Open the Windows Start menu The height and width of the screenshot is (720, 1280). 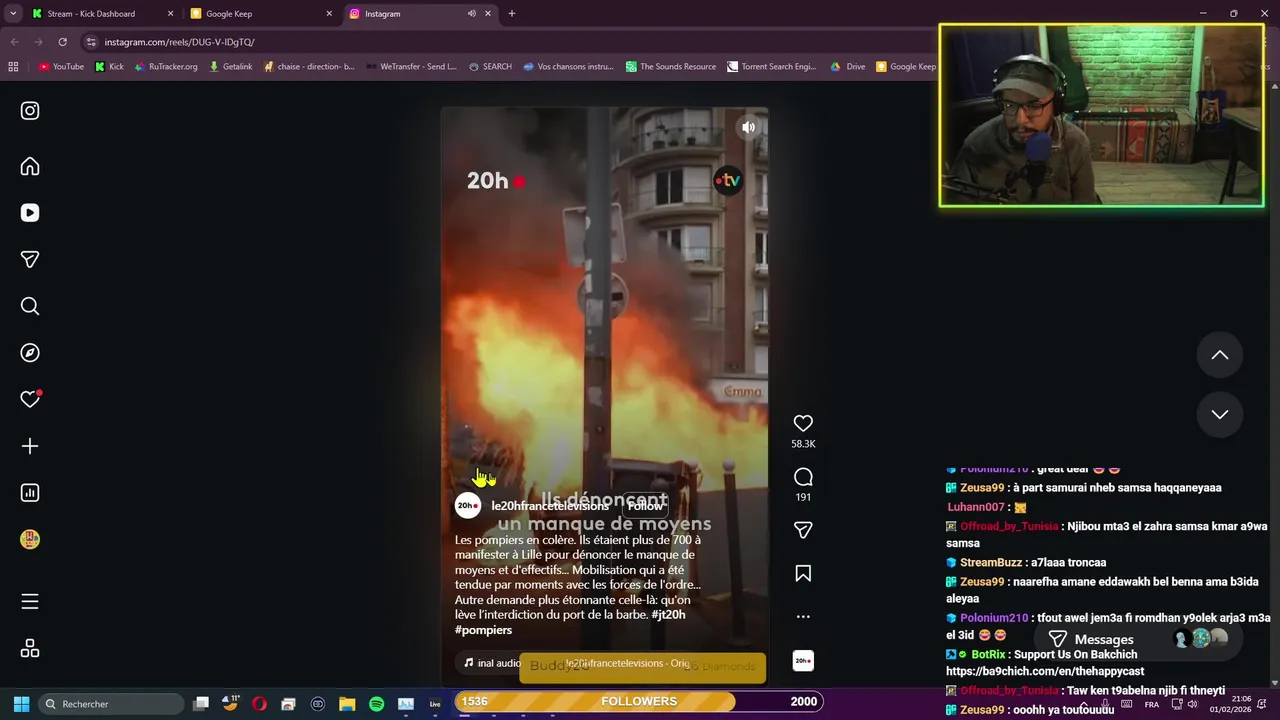21,704
